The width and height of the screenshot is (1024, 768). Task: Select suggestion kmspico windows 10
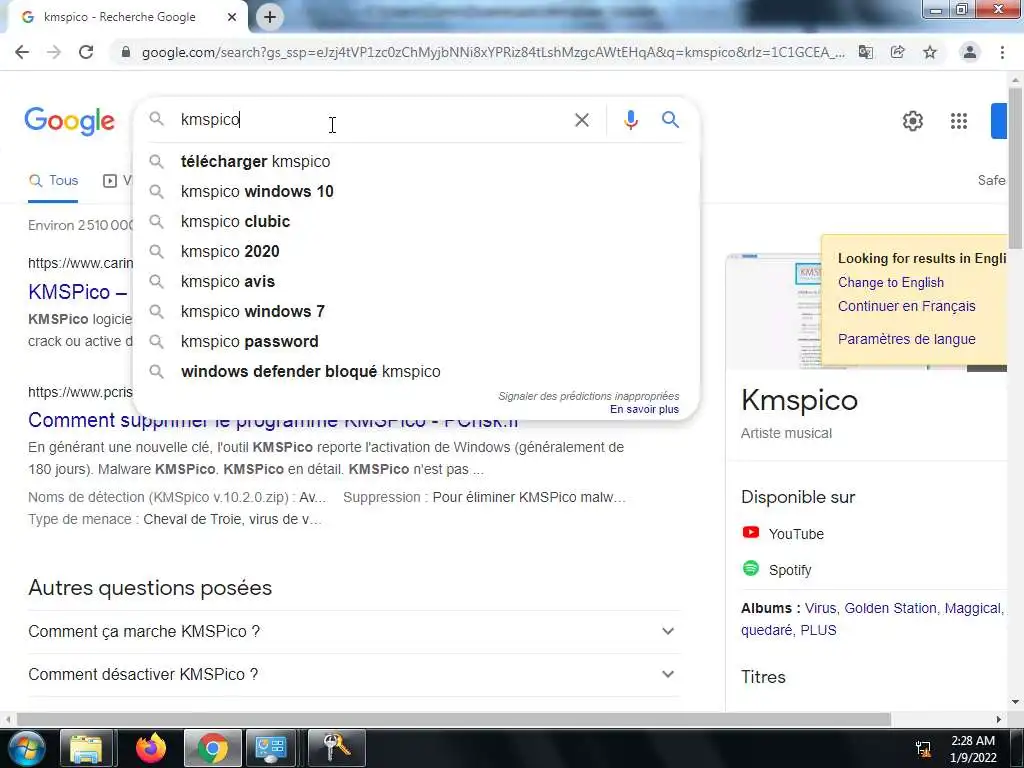[x=415, y=191]
